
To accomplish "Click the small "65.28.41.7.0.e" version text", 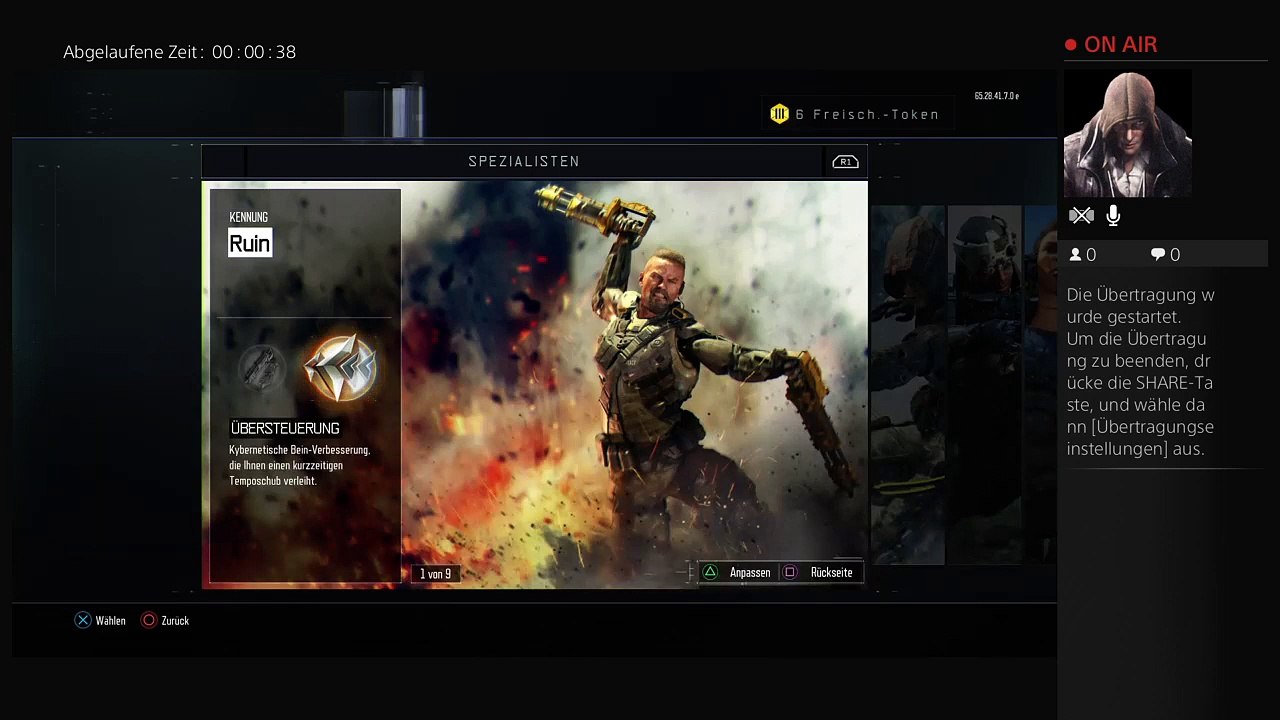I will coord(997,96).
